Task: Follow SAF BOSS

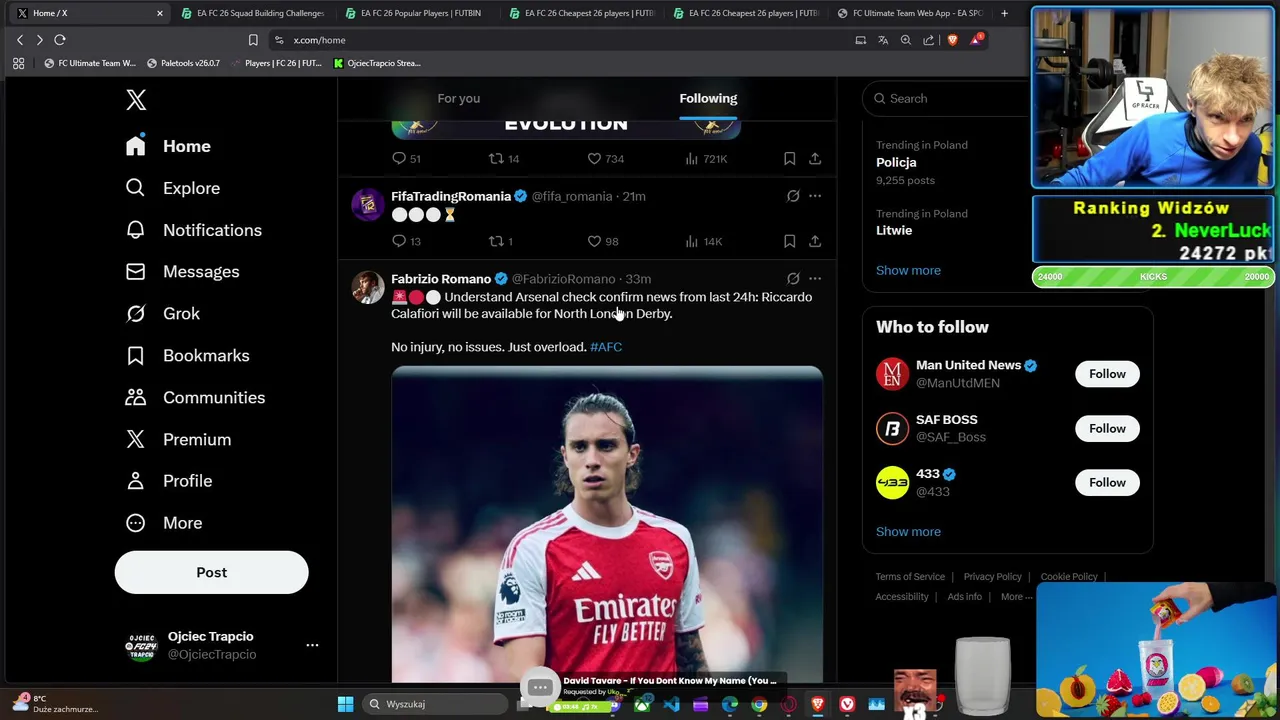Action: coord(1107,428)
